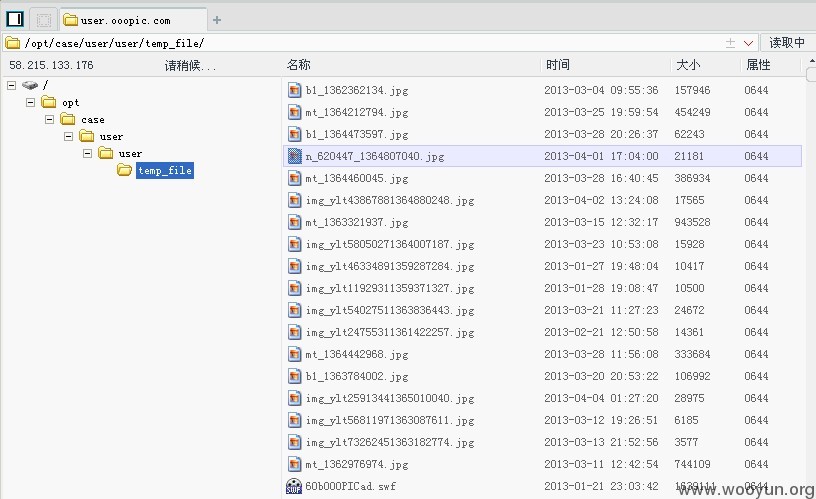
Task: Click icon of mt_1364460045.jpg
Action: 295,178
